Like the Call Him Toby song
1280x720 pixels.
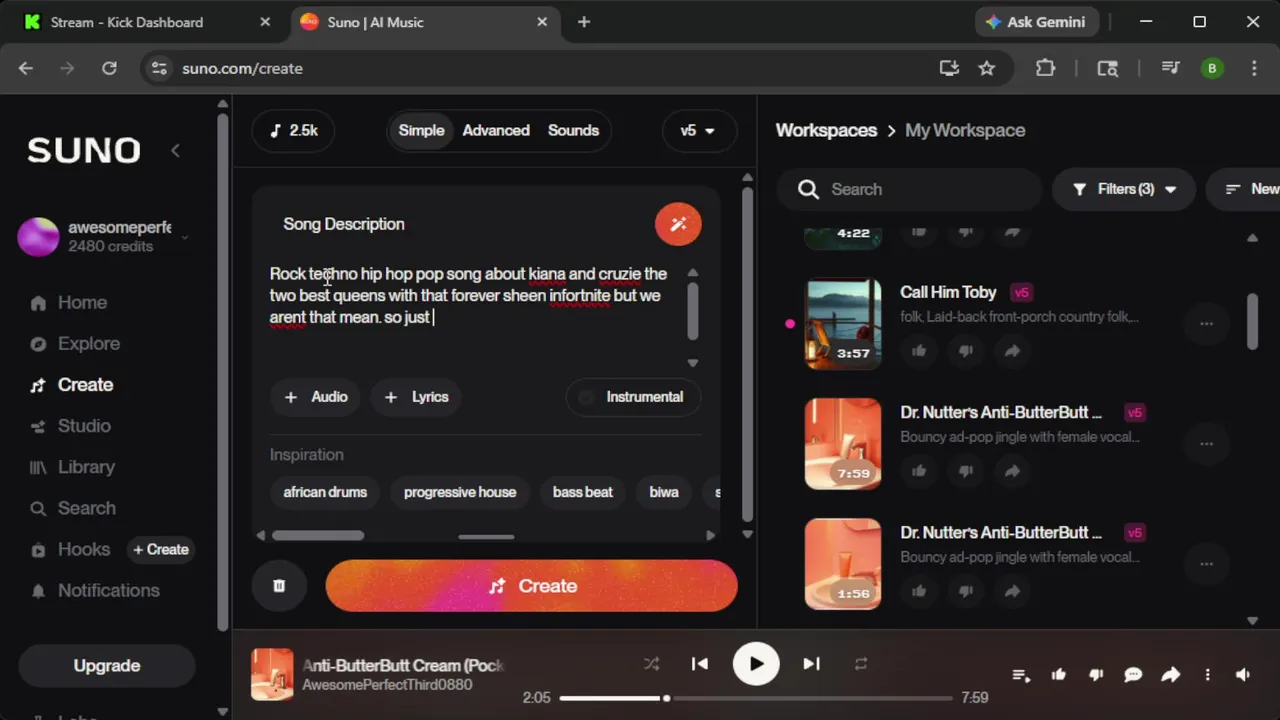pos(919,351)
